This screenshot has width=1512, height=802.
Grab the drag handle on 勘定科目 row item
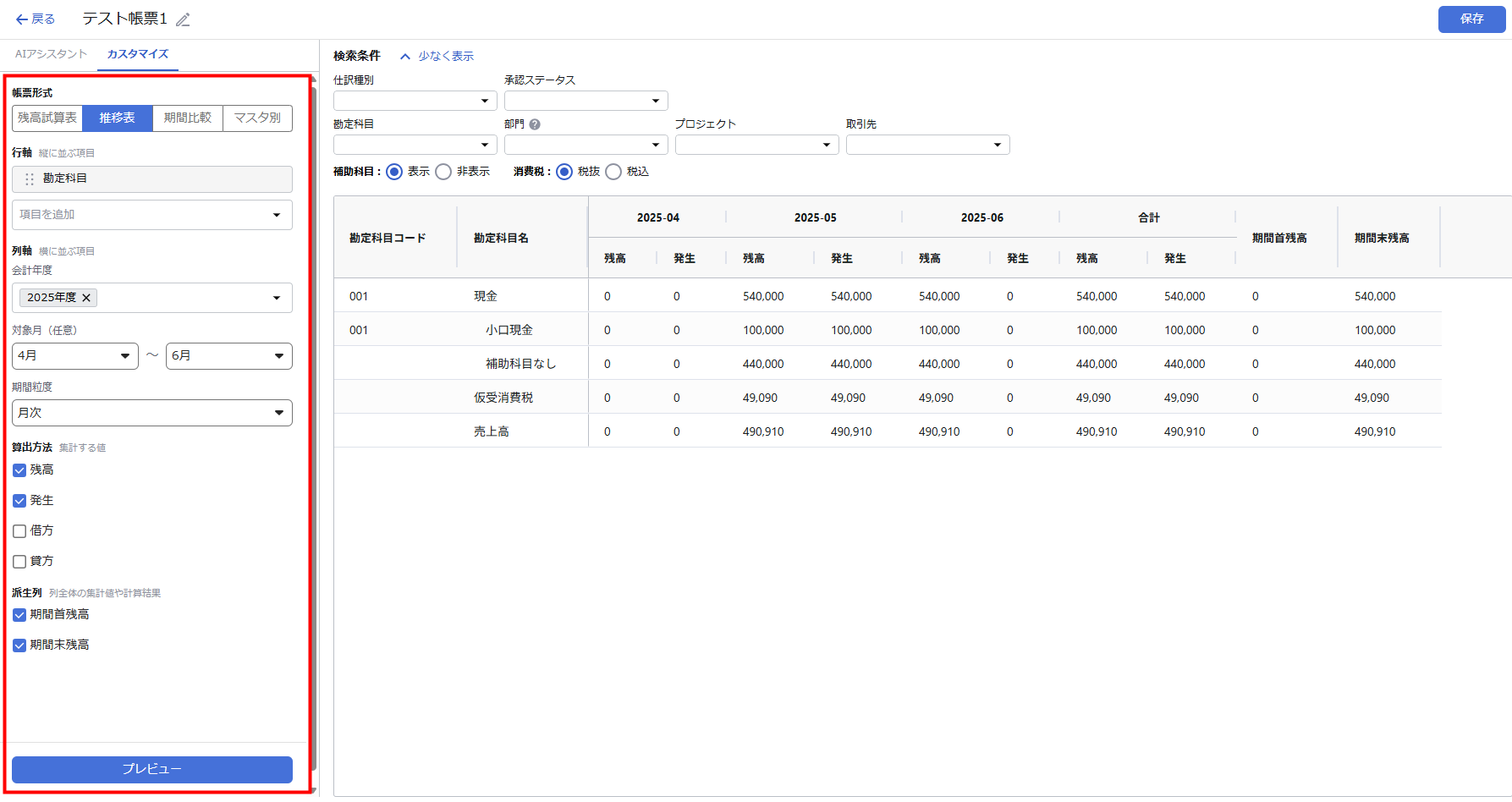pos(30,179)
